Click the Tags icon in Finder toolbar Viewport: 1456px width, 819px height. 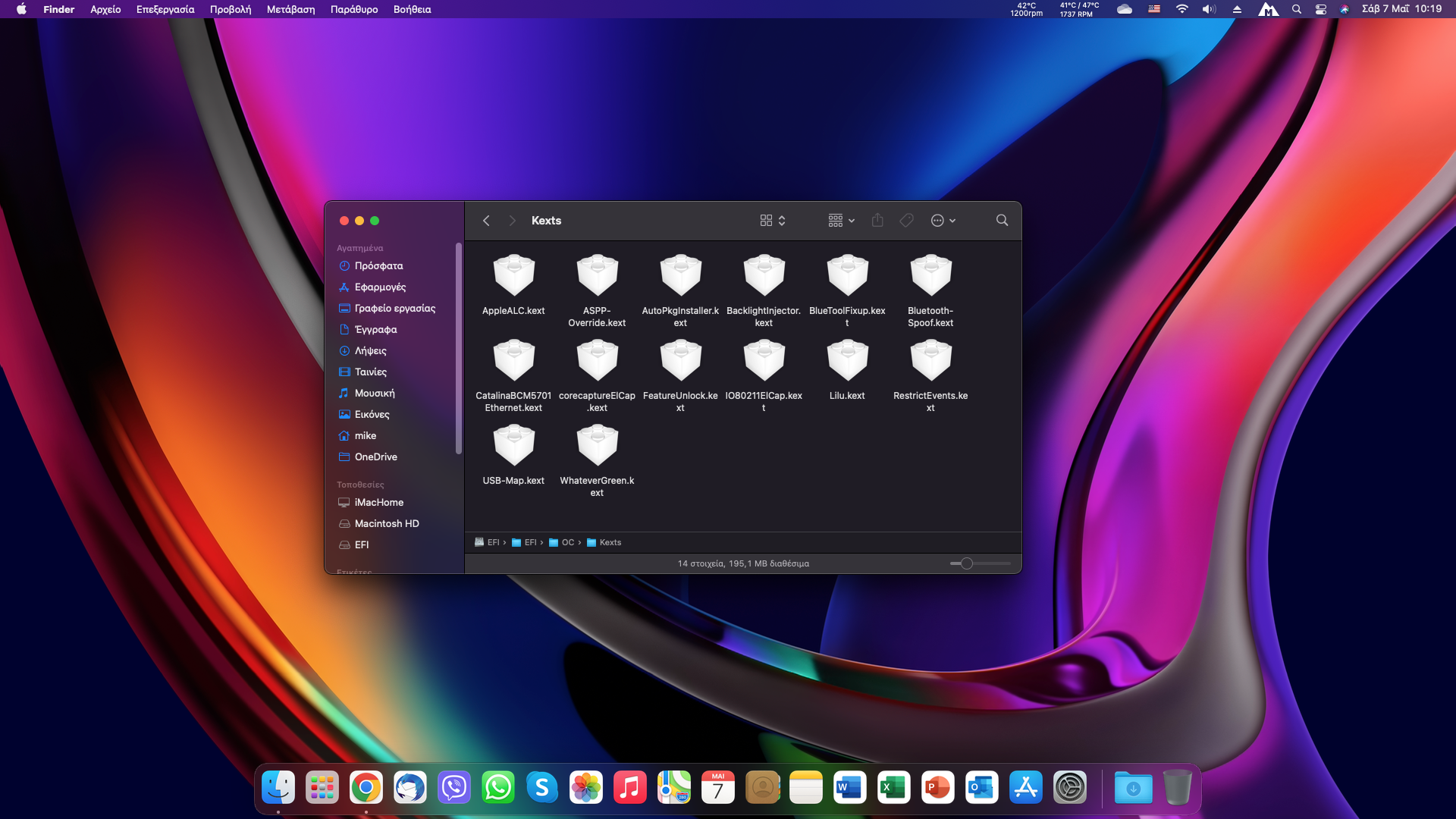point(906,221)
